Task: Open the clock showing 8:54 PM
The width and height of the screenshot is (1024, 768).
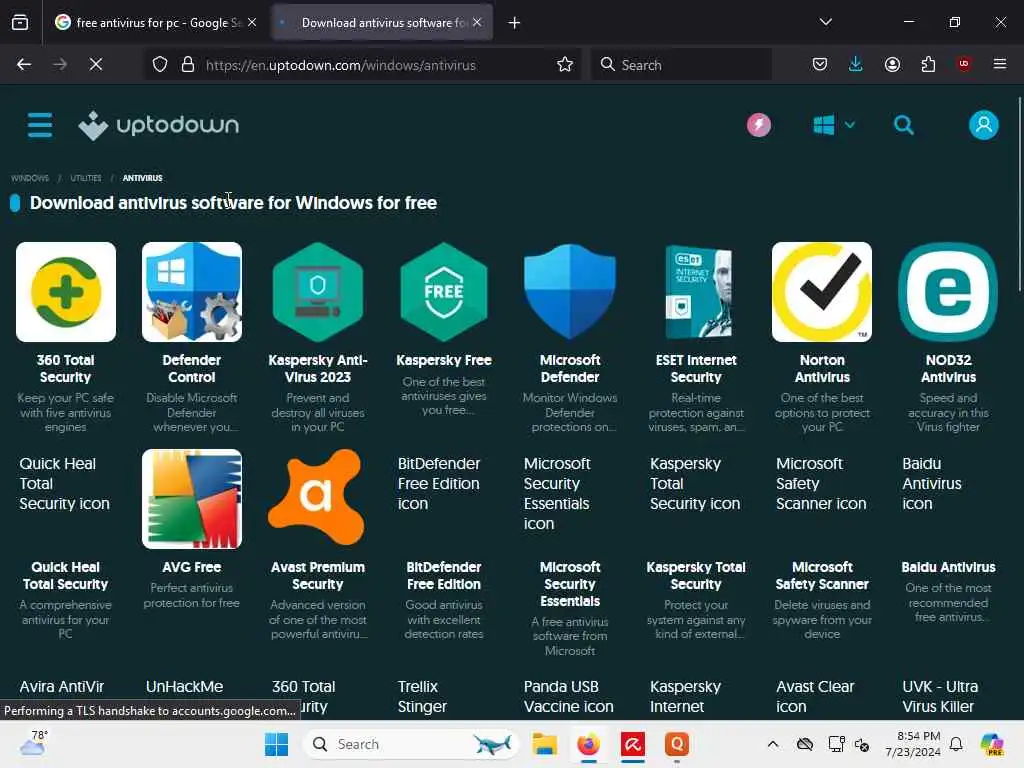Action: tap(913, 744)
